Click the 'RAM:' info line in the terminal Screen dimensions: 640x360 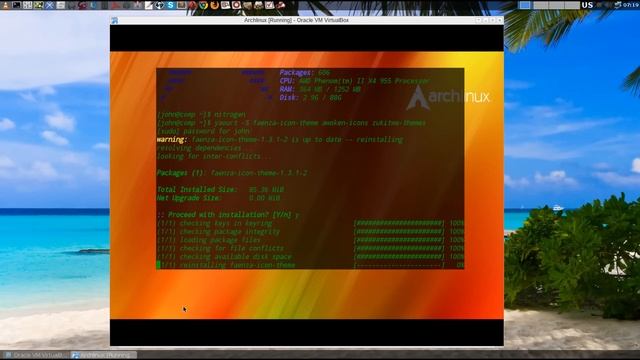tap(320, 89)
